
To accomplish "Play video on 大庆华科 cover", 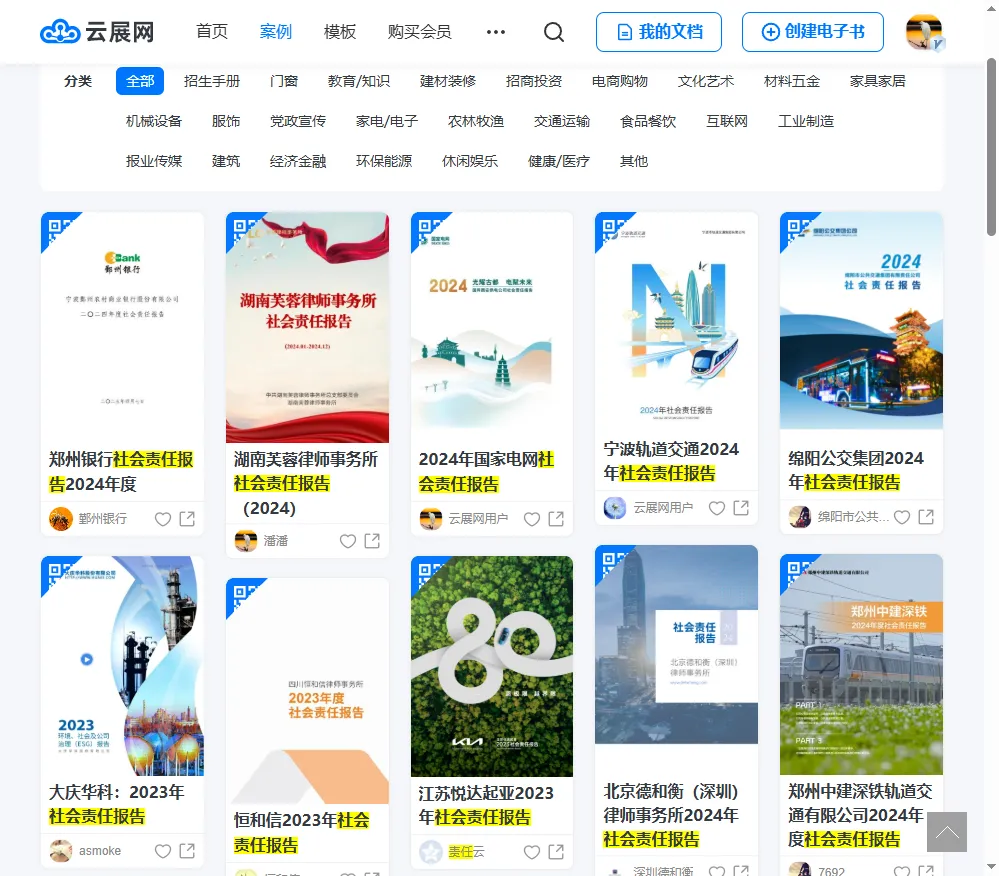I will pos(87,659).
